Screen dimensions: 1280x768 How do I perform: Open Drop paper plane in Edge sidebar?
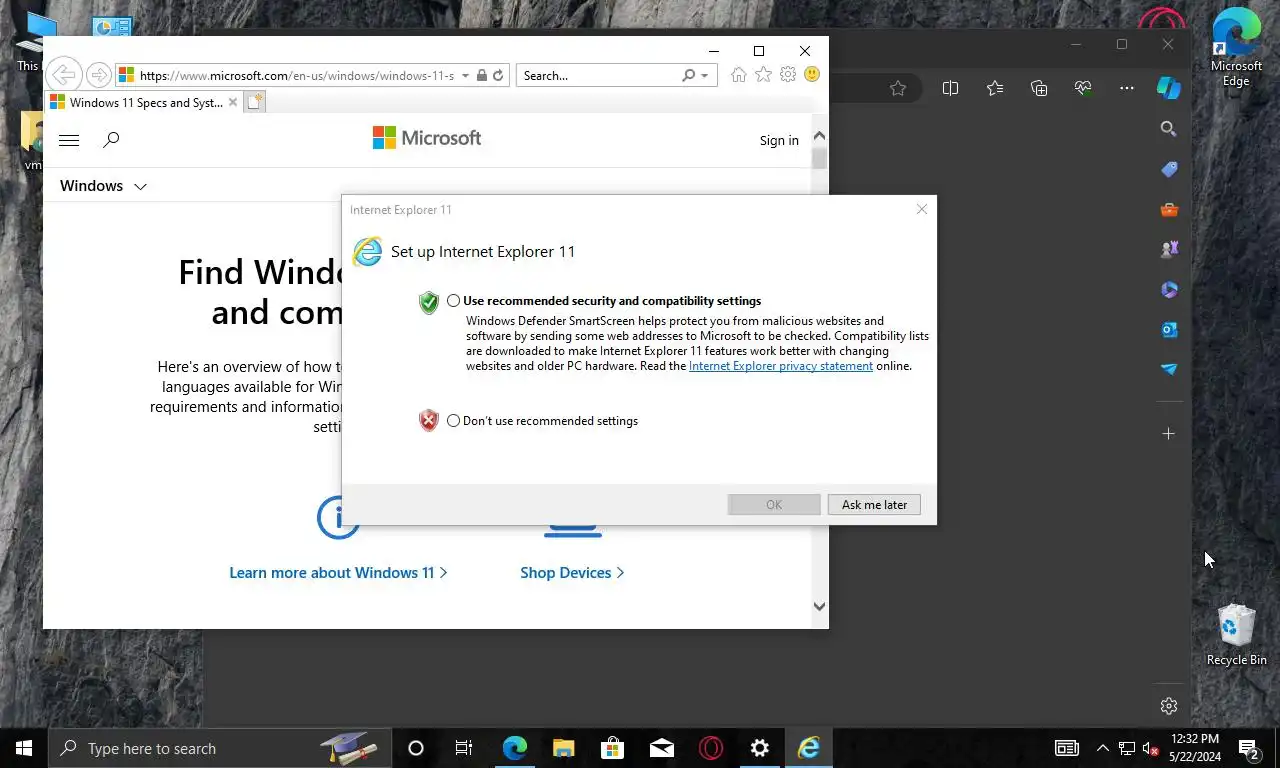1169,369
